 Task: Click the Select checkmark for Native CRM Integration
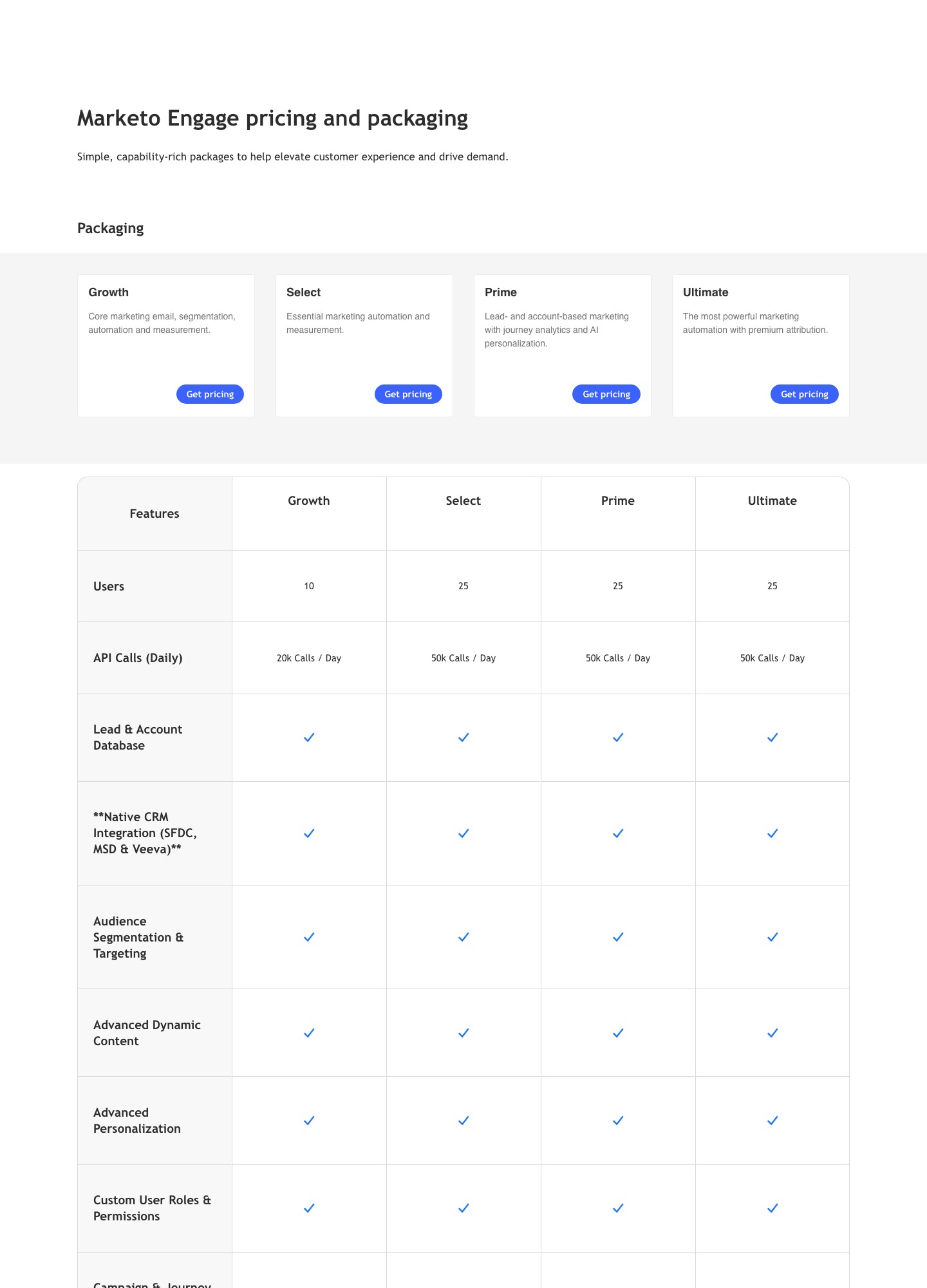coord(464,833)
